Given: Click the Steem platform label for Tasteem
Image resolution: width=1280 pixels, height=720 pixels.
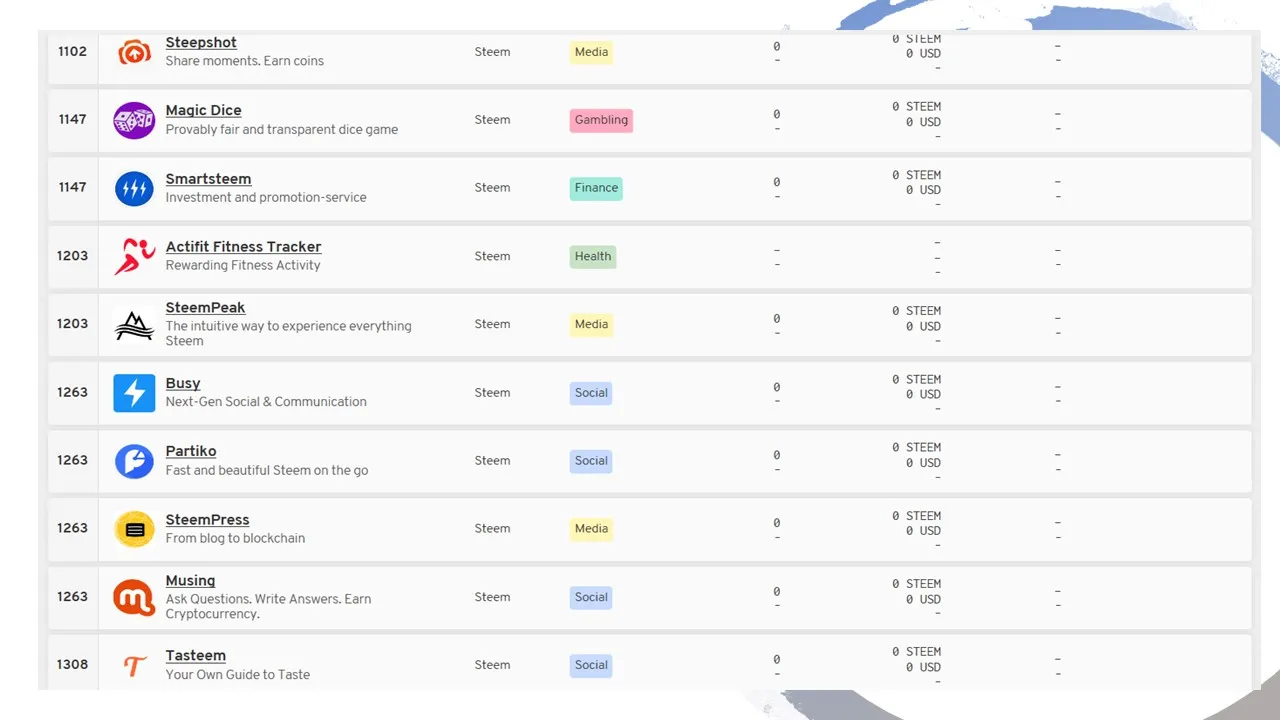Looking at the screenshot, I should [492, 665].
